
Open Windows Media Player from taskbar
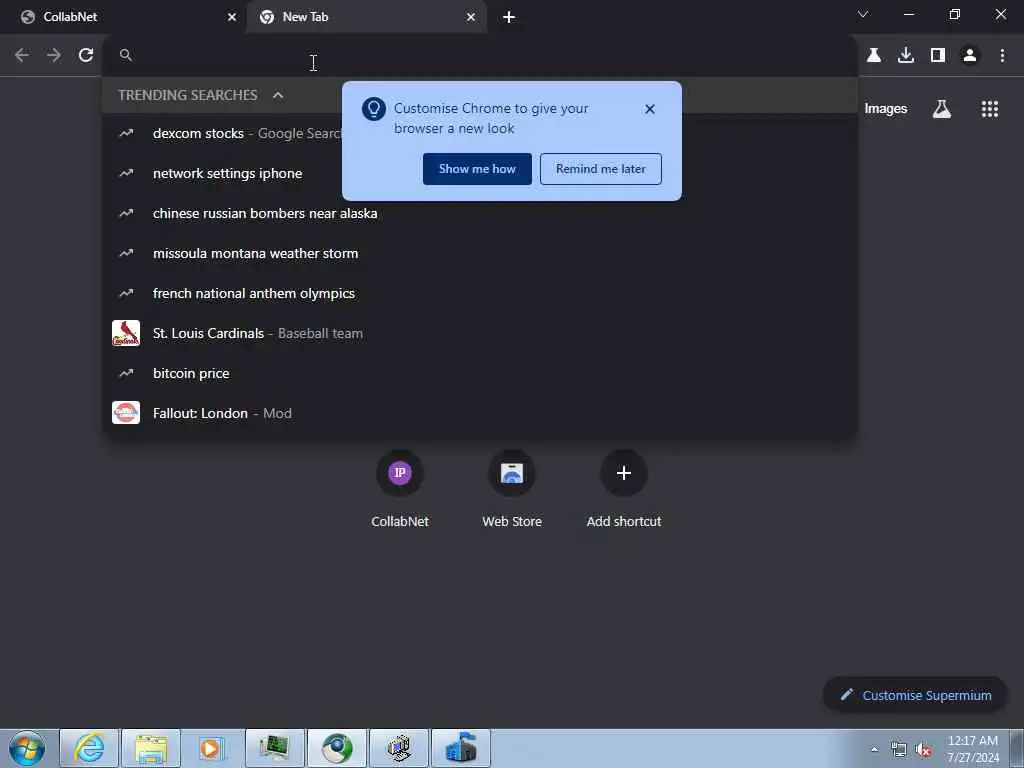[x=211, y=748]
